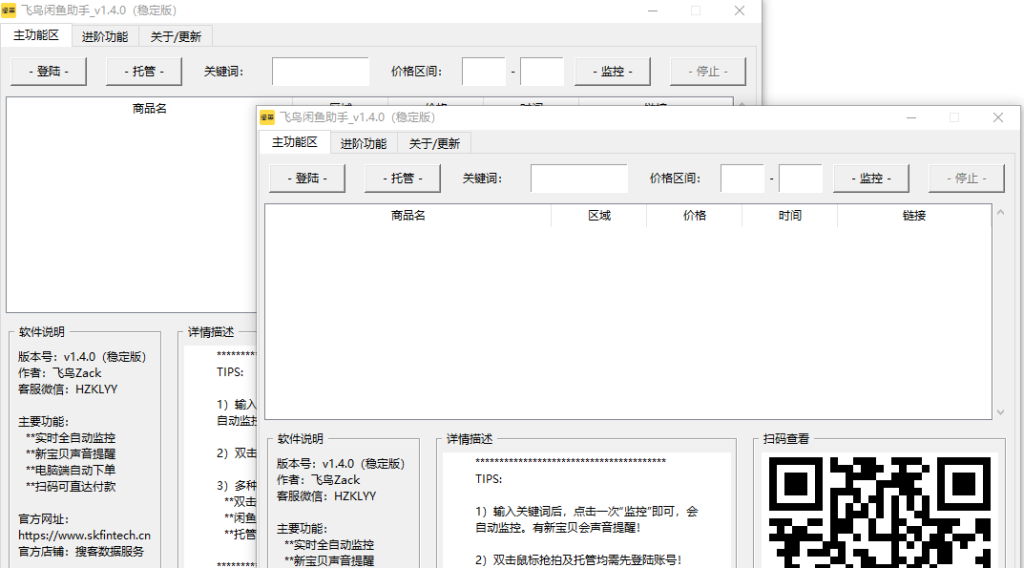Close the front 飞鸟闲鱼助手 window
This screenshot has width=1024, height=568.
click(998, 118)
